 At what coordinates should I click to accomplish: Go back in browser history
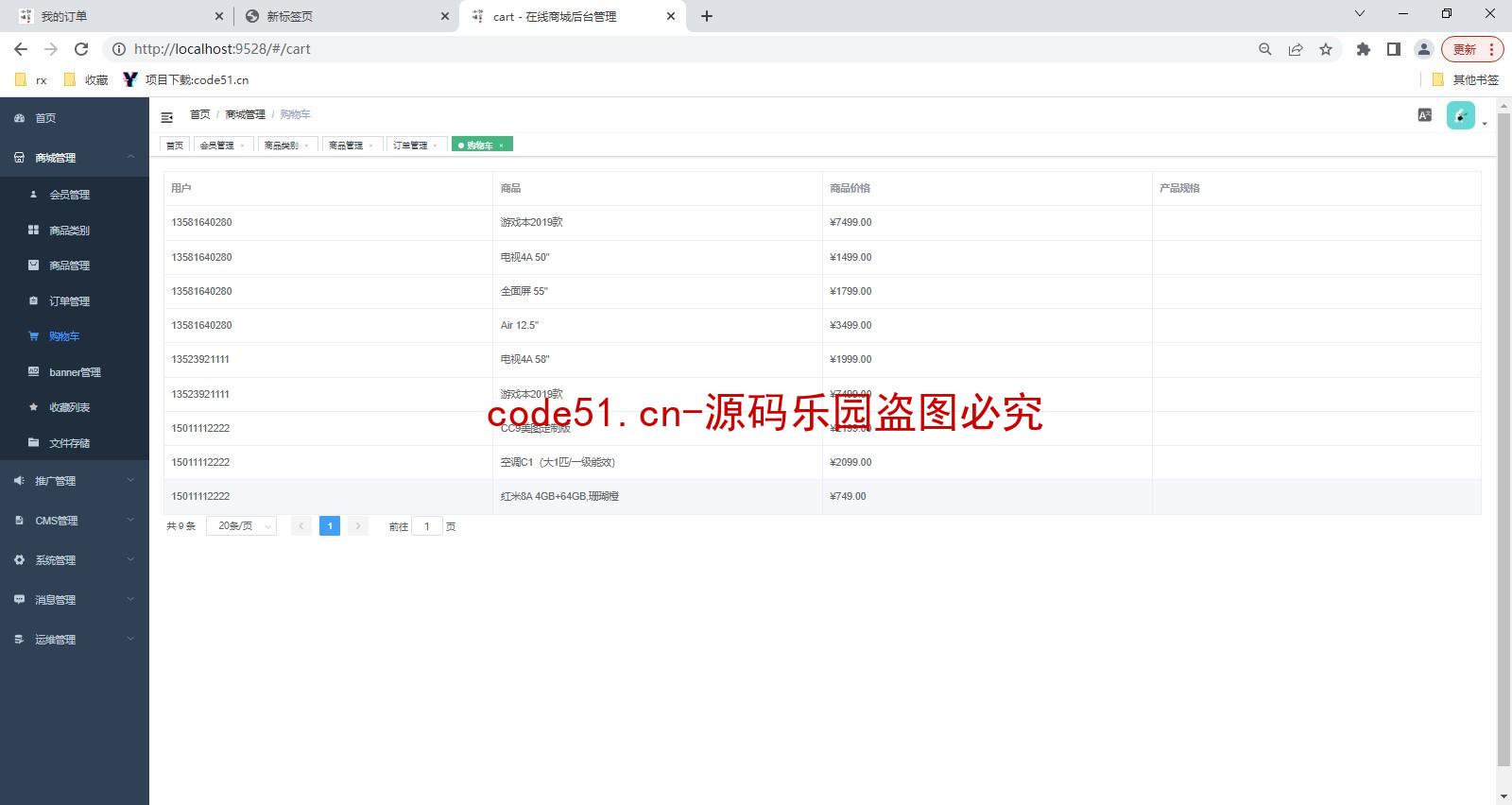point(21,49)
